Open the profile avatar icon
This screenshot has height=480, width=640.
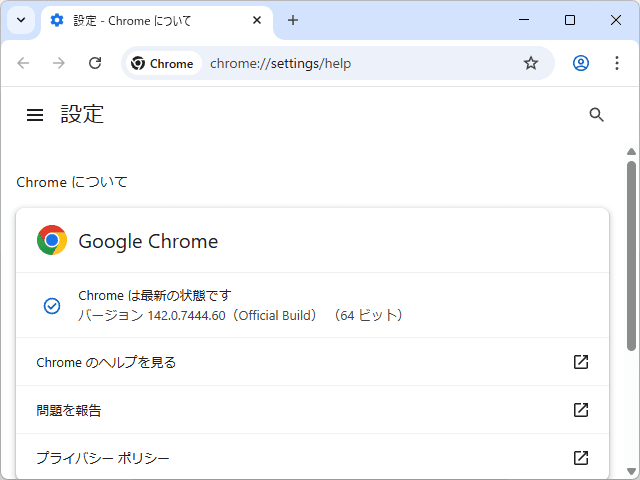coord(581,63)
